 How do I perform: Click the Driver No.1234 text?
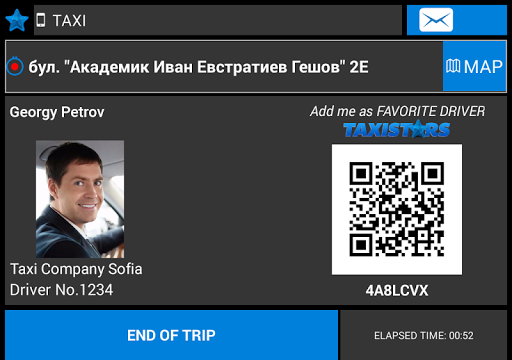[61, 290]
